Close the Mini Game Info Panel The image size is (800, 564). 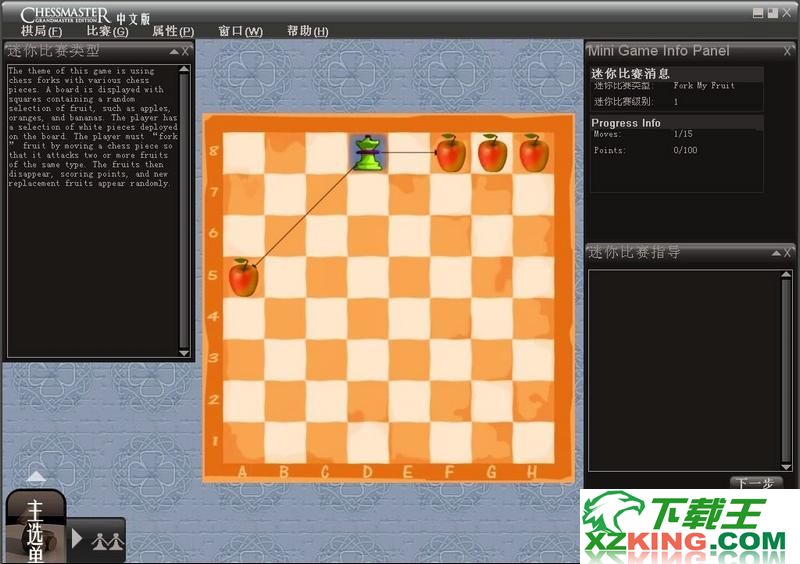(x=787, y=52)
